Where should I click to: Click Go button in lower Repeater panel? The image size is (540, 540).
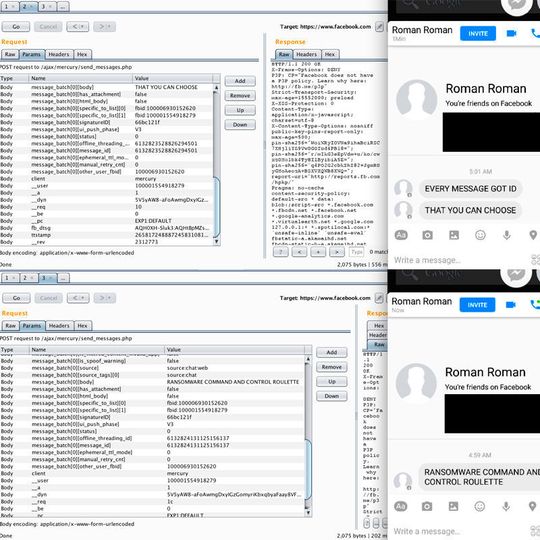coord(16,298)
